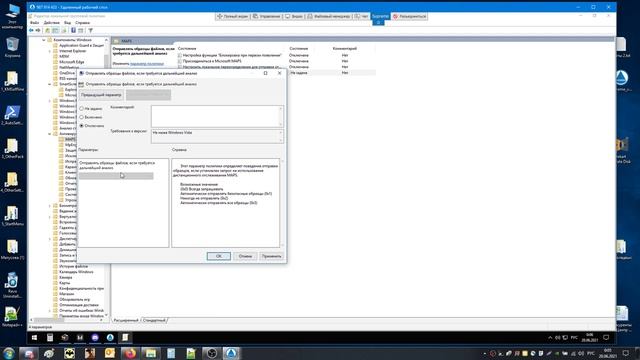Click the Filter funnel icon in the toolbar
Image resolution: width=640 pixels, height=360 pixels.
[90, 30]
